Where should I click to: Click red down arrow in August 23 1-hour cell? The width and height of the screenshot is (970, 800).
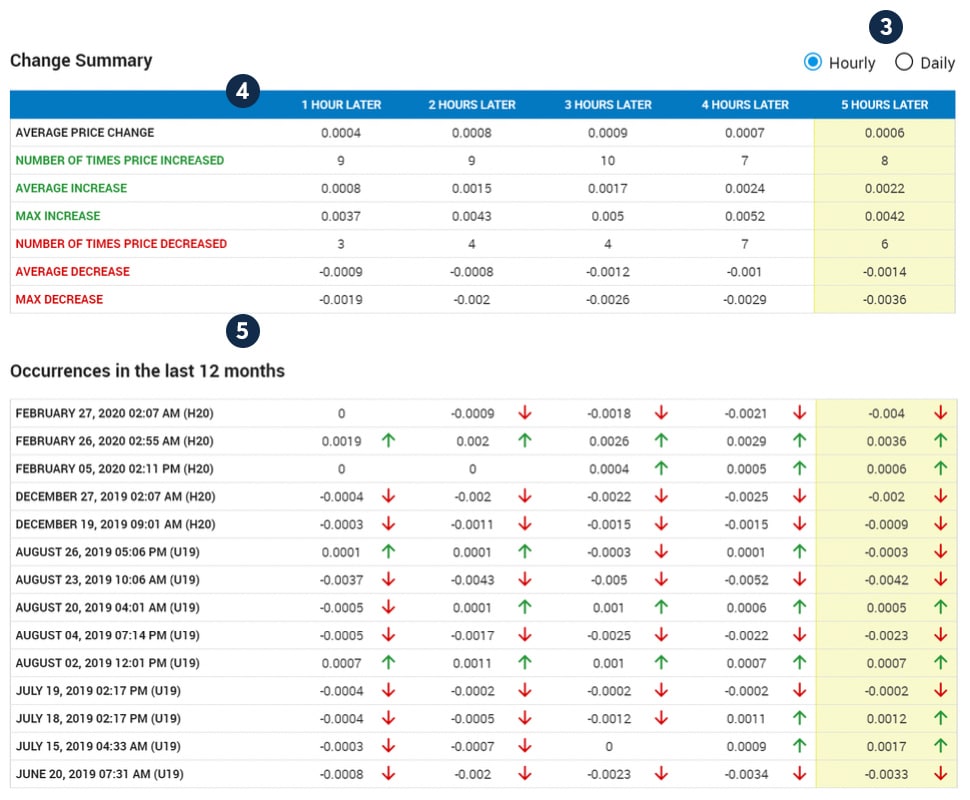coord(389,579)
